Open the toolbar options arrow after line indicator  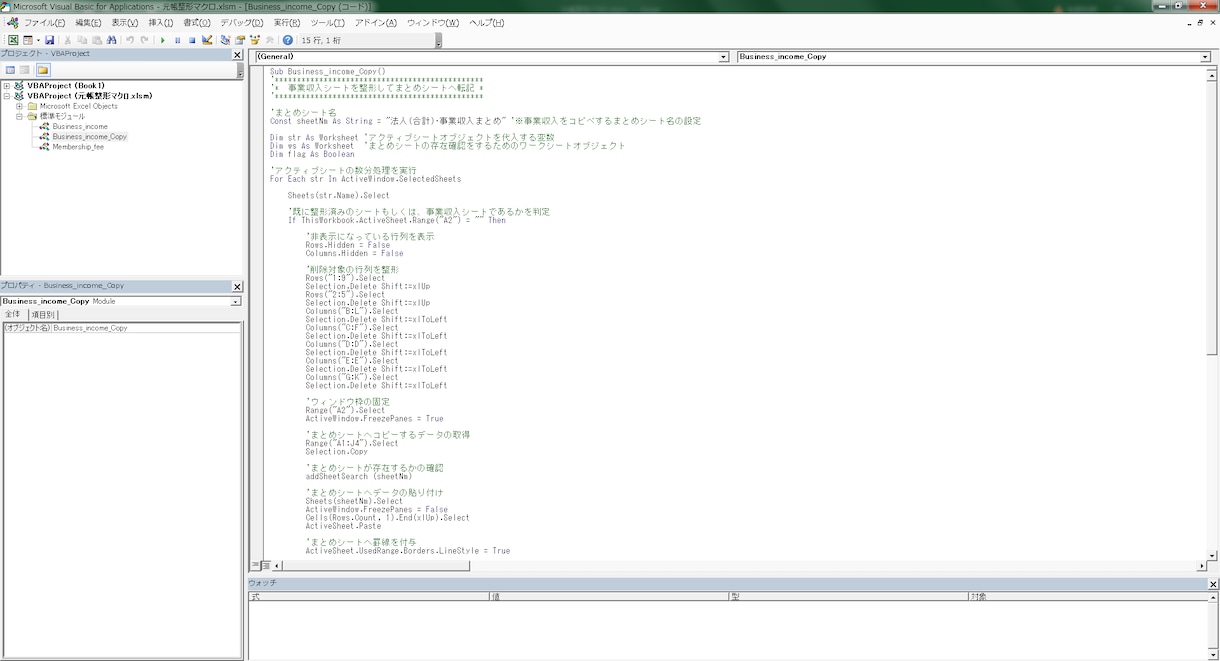click(438, 43)
